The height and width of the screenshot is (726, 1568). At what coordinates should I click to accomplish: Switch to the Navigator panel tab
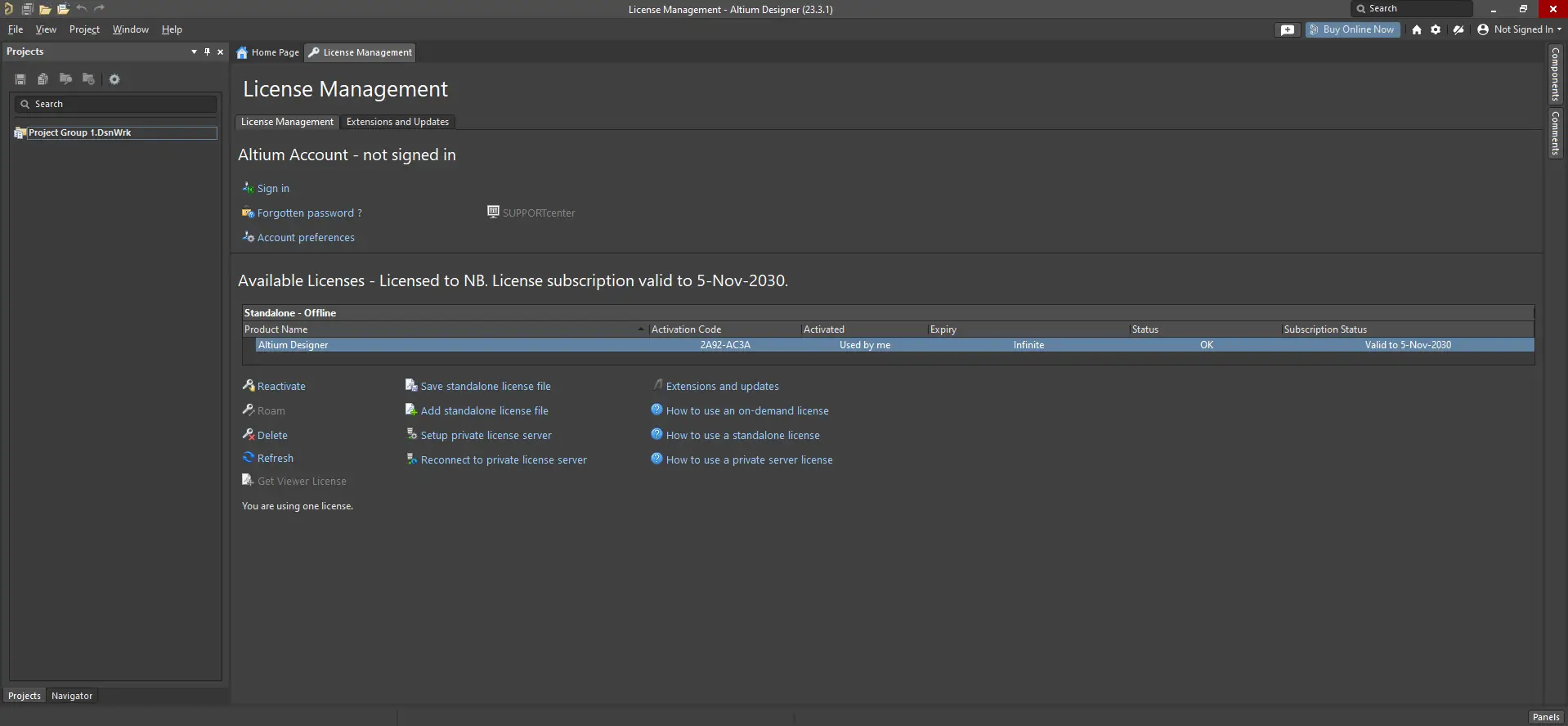pyautogui.click(x=72, y=696)
